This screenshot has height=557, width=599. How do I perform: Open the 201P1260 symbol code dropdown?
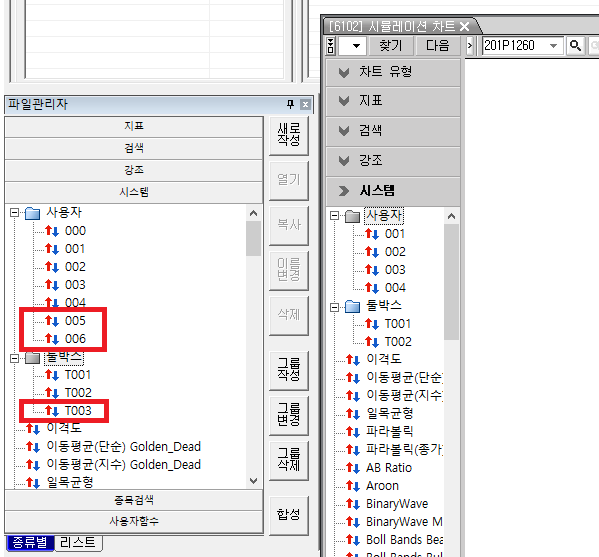pos(553,46)
